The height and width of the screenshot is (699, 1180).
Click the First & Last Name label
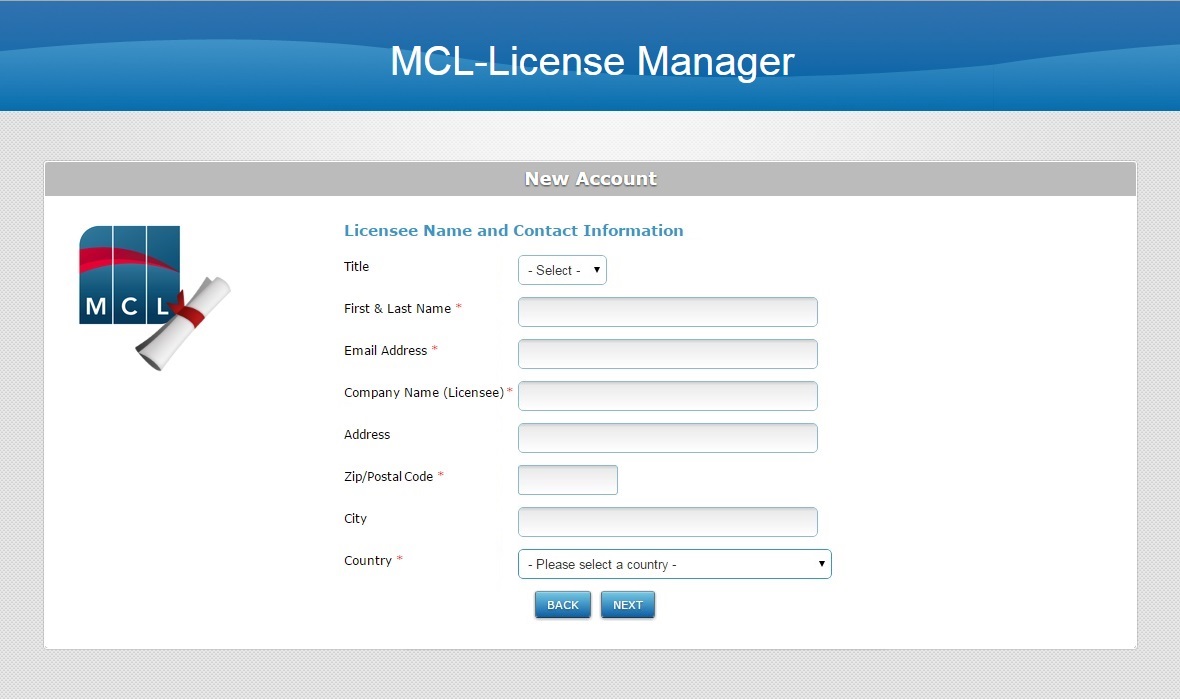397,309
